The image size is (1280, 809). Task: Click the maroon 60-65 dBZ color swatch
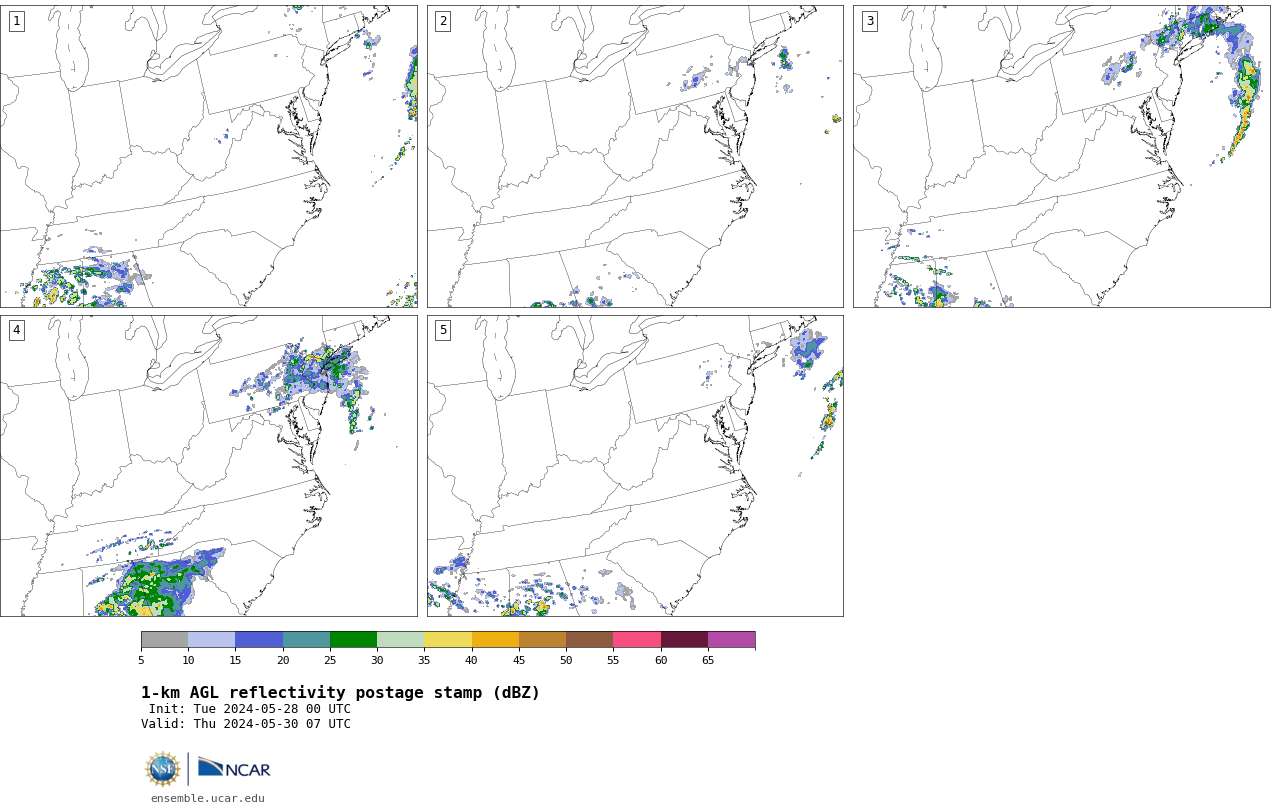(x=684, y=640)
